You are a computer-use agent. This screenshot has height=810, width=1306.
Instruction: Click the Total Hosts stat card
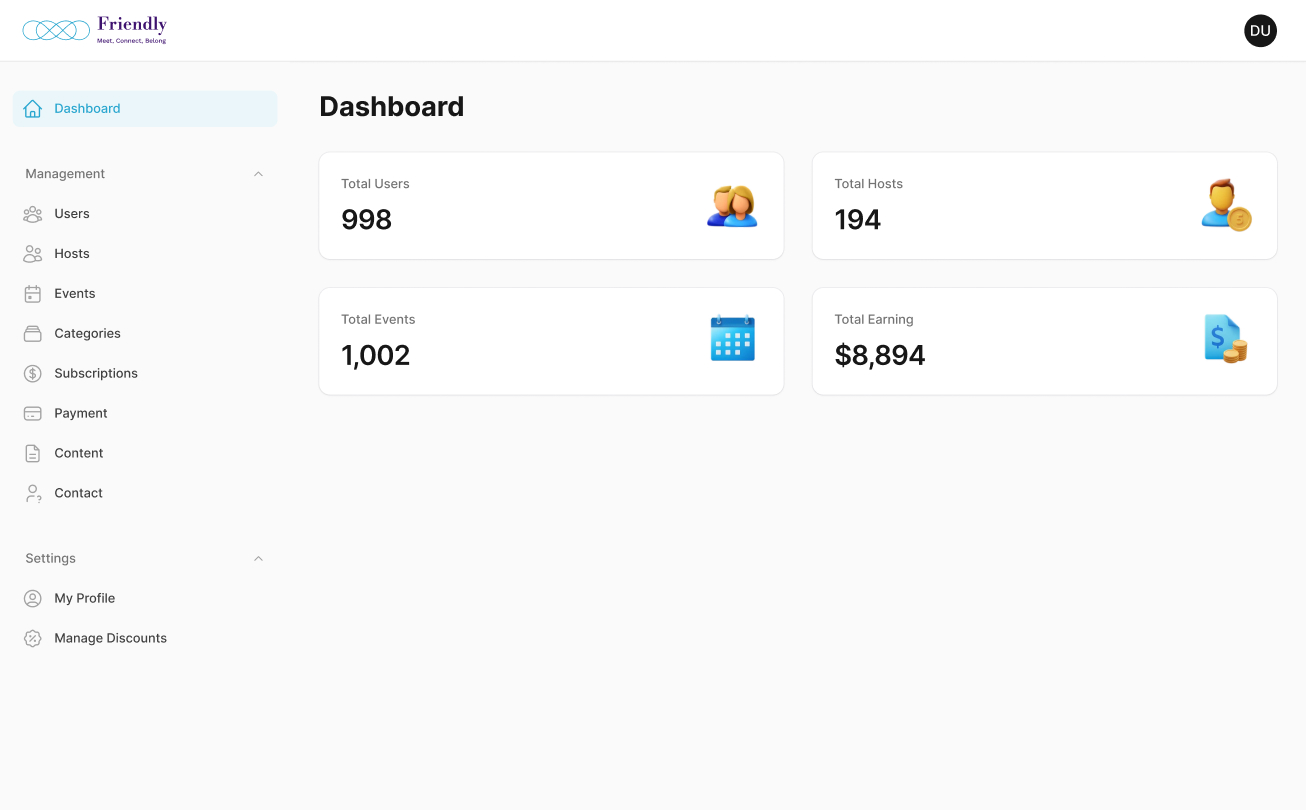[1044, 206]
